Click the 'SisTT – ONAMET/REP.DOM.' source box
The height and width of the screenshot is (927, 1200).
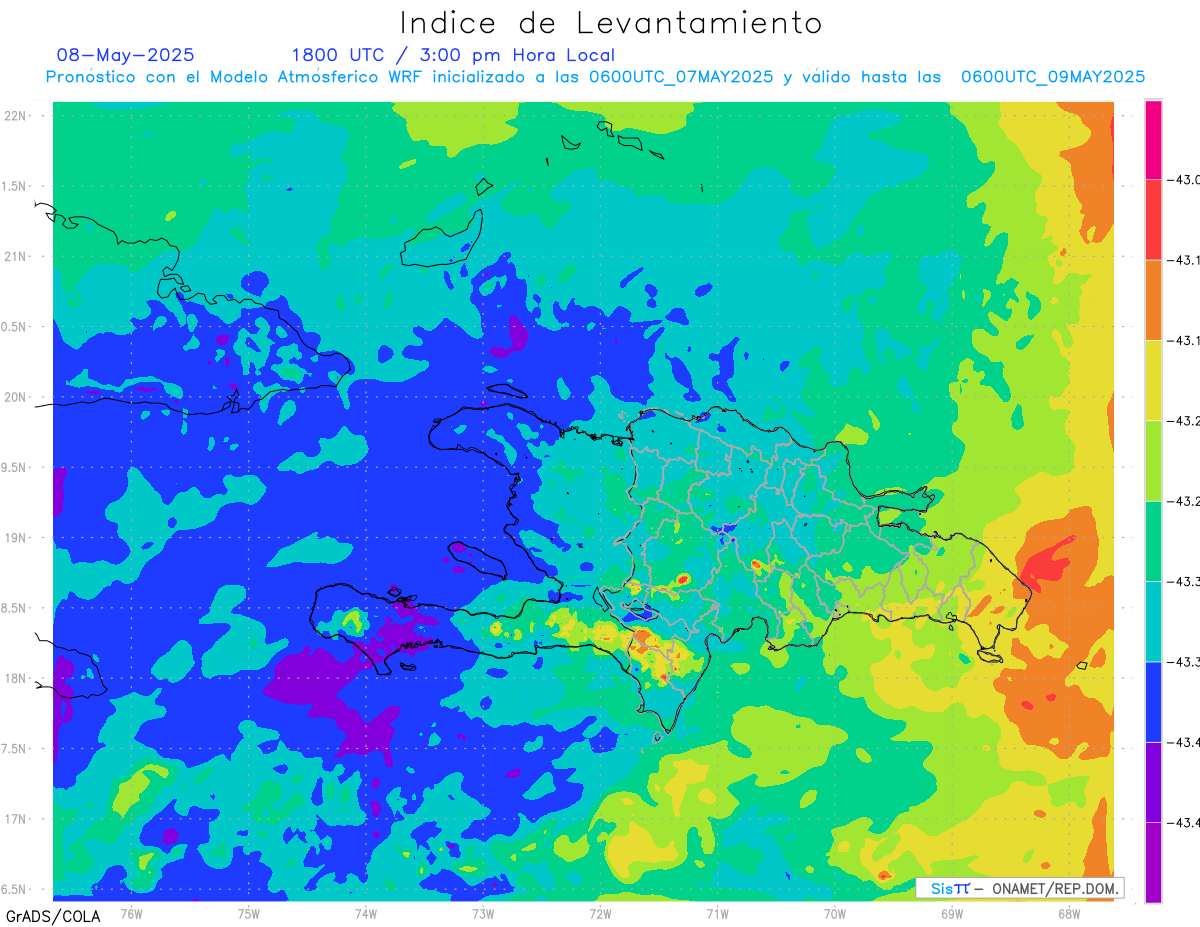point(1020,888)
